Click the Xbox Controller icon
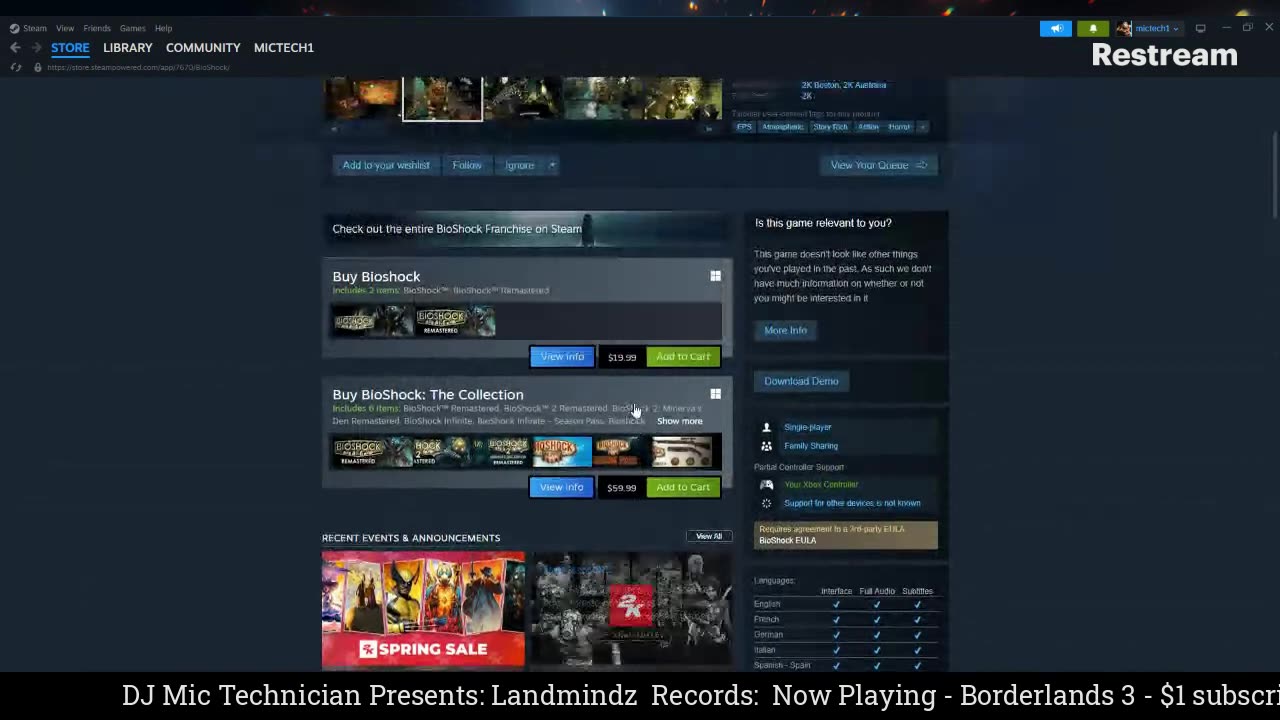This screenshot has height=720, width=1280. tap(767, 485)
